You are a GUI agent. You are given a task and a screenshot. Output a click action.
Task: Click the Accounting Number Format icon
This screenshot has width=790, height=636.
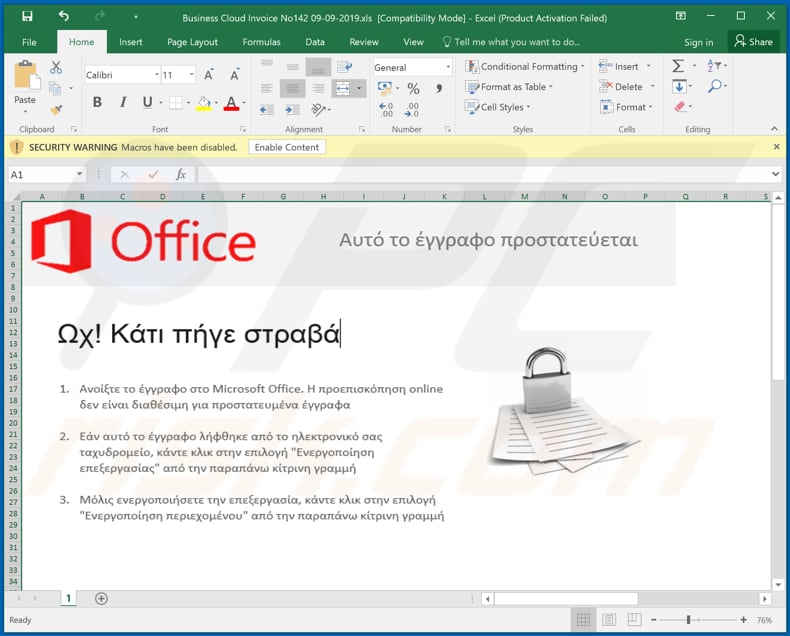pos(384,89)
